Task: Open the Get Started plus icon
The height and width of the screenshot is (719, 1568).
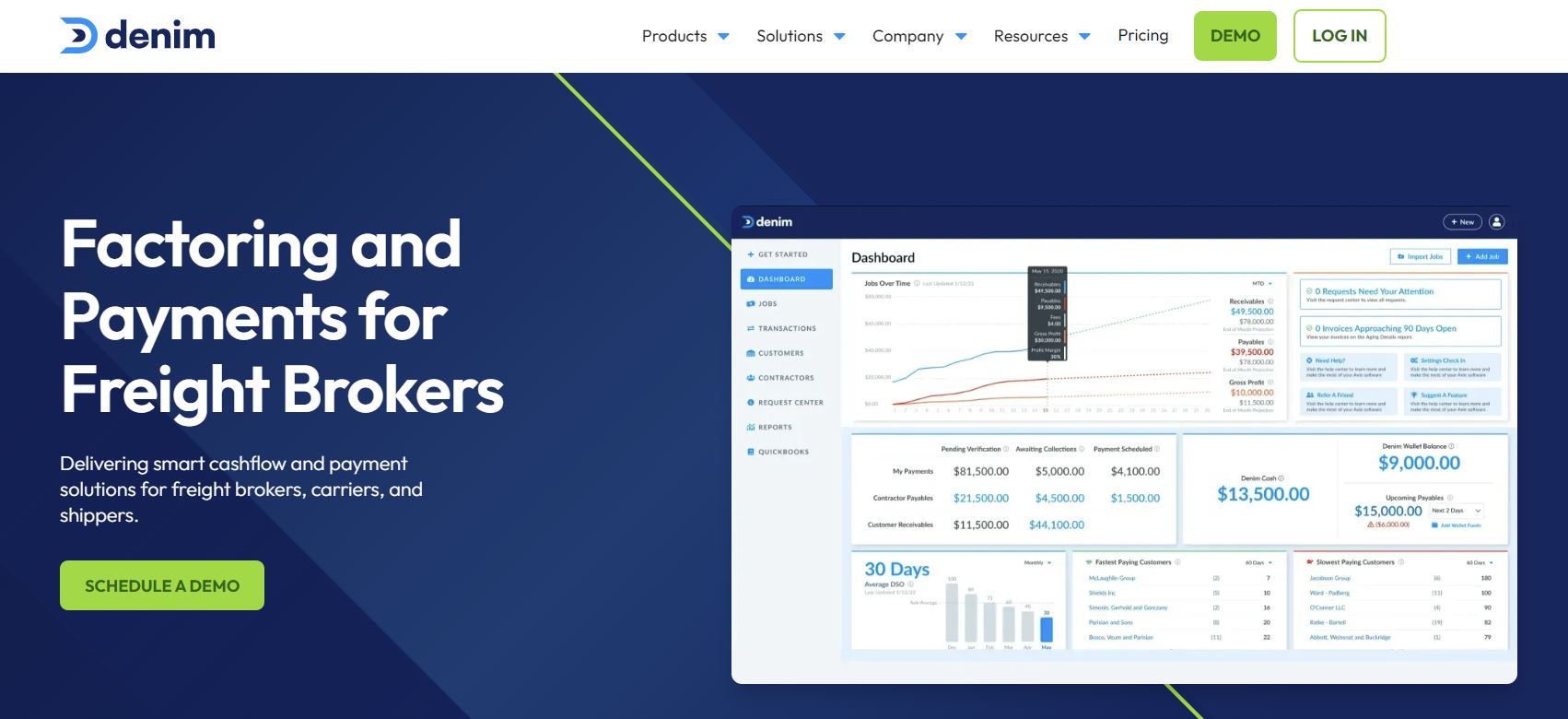Action: (x=751, y=254)
